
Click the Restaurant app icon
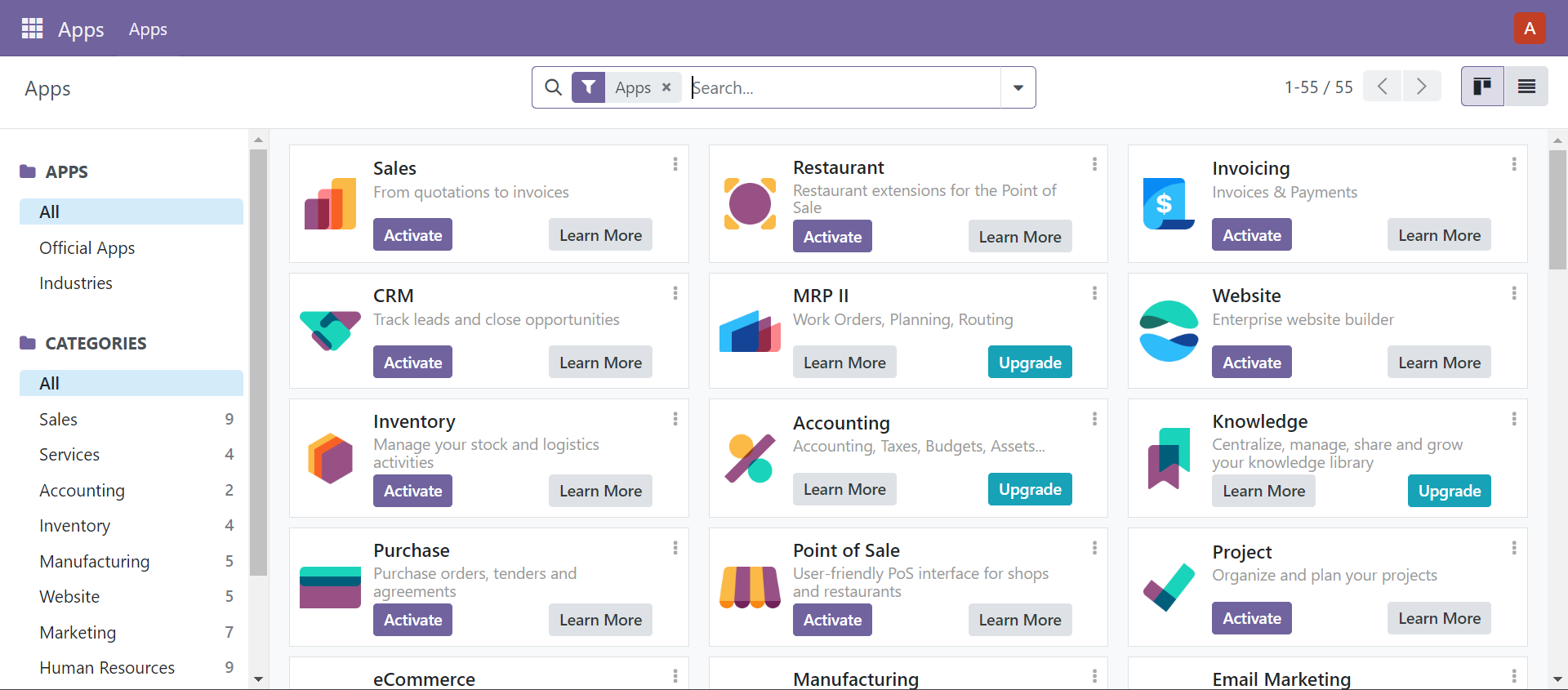point(750,204)
